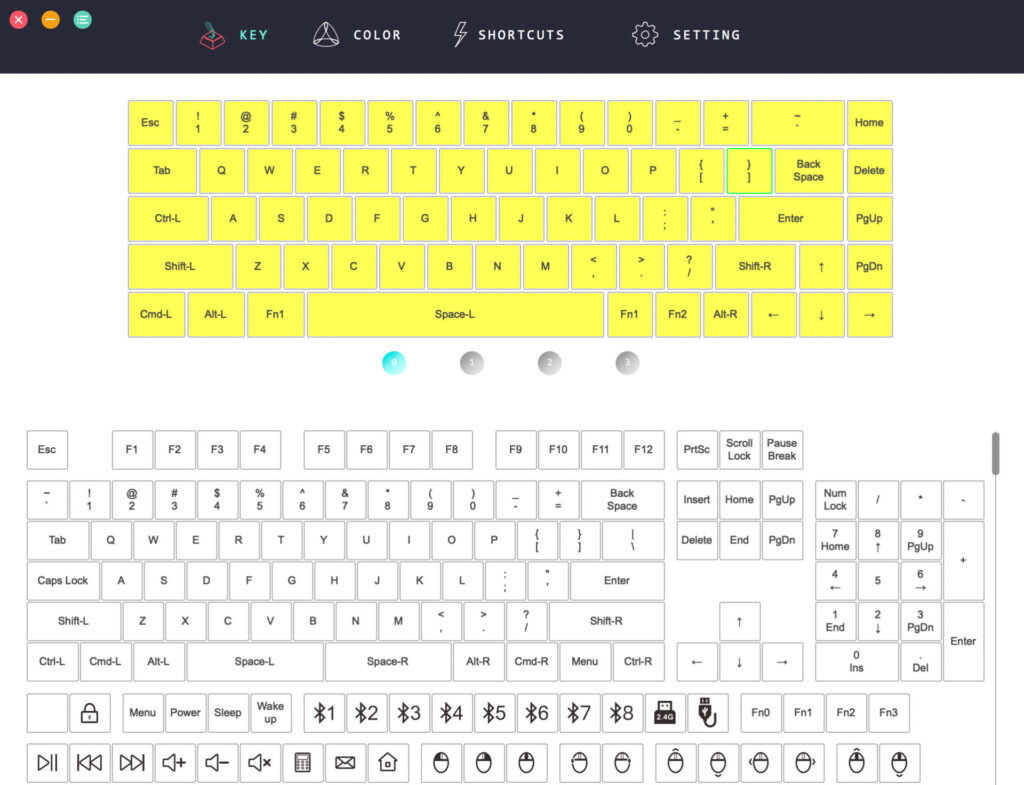Click the yellow Ctrl-L key in layout
Image resolution: width=1024 pixels, height=785 pixels.
tap(168, 219)
